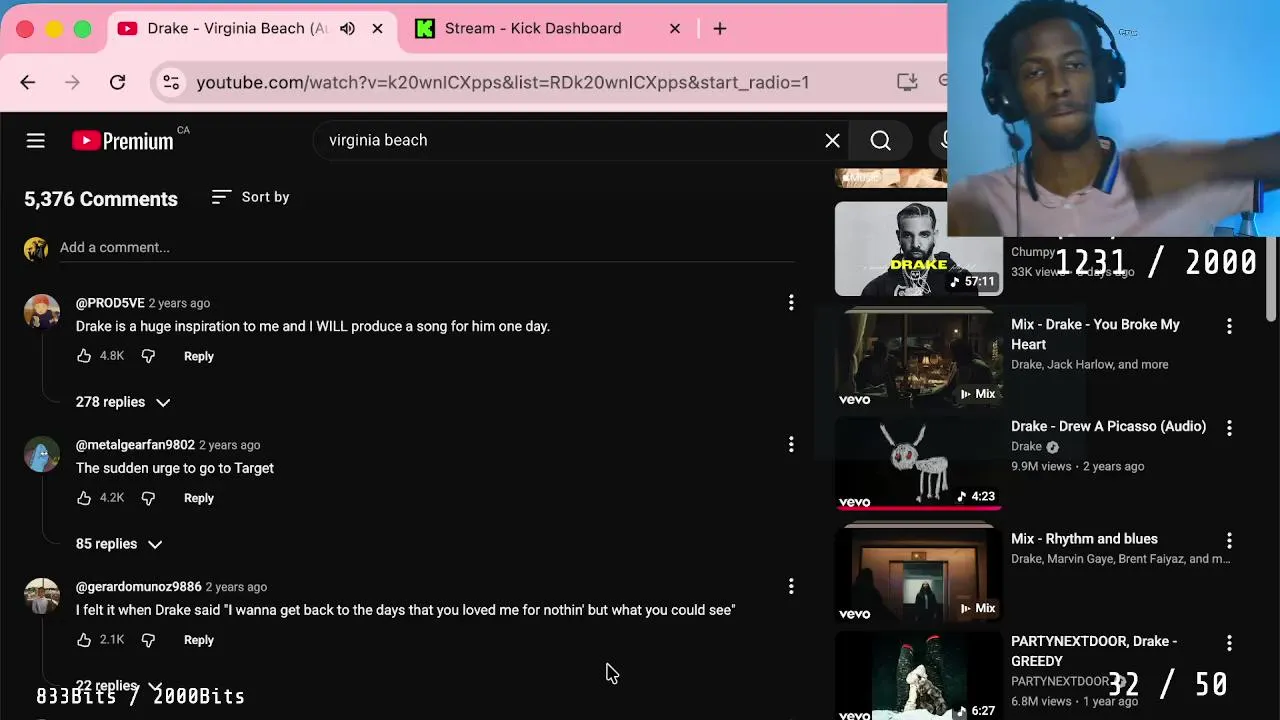Open the Sort by comments dropdown
This screenshot has height=720, width=1280.
pyautogui.click(x=250, y=197)
